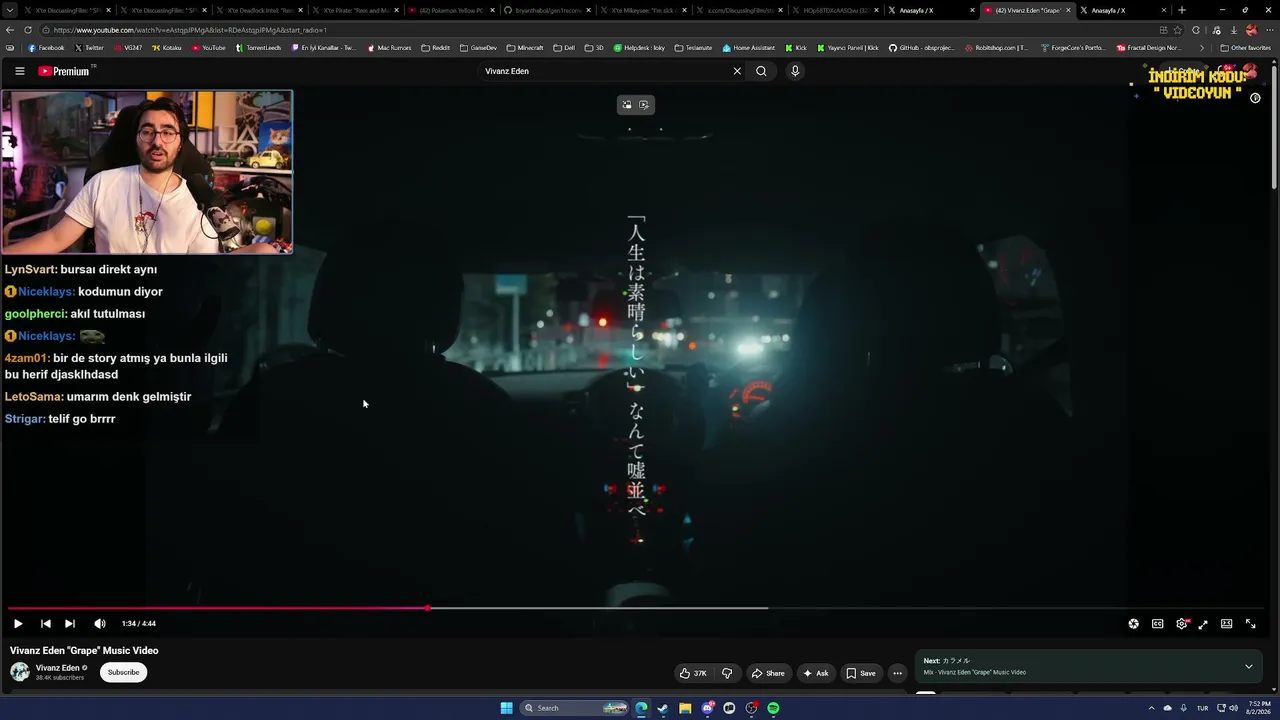This screenshot has height=720, width=1280.
Task: Go to YouTube Premium home logo
Action: tap(66, 71)
